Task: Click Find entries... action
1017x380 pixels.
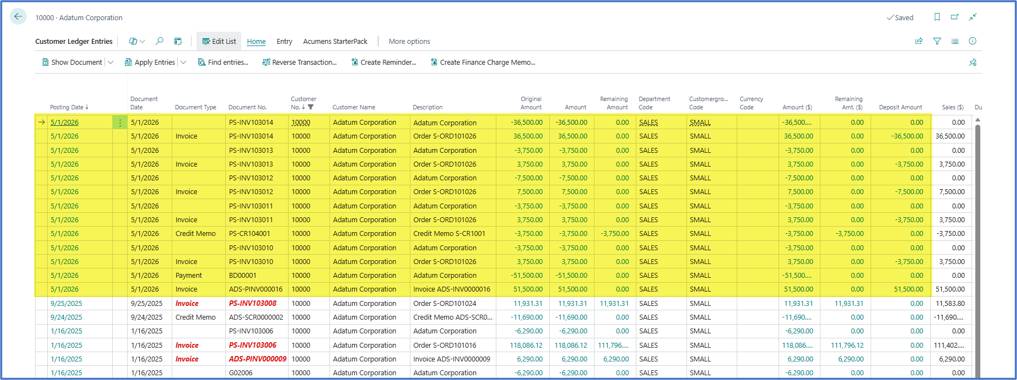Action: 223,62
